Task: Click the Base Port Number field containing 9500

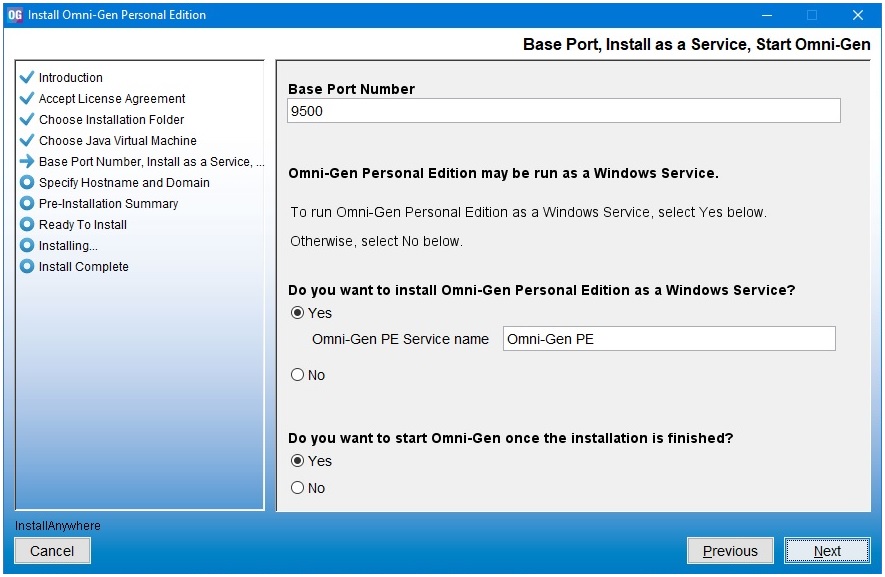Action: (x=564, y=111)
